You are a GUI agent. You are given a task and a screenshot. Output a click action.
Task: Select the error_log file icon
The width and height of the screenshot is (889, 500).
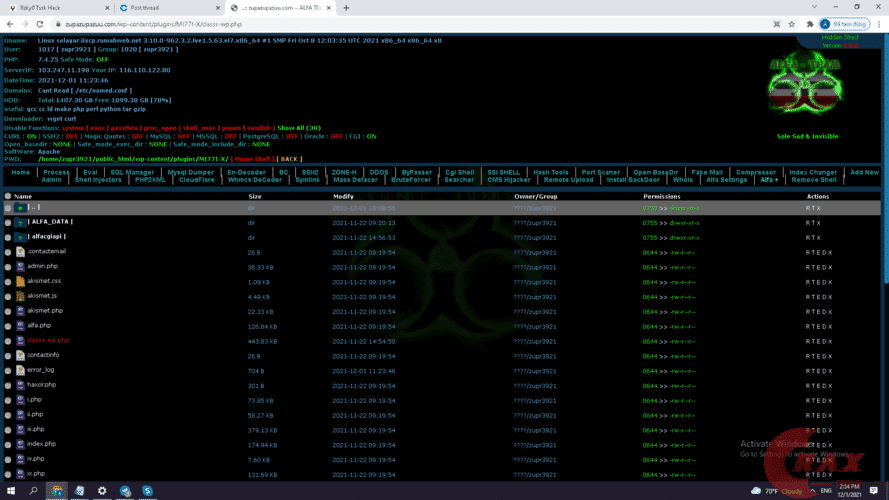[x=20, y=370]
